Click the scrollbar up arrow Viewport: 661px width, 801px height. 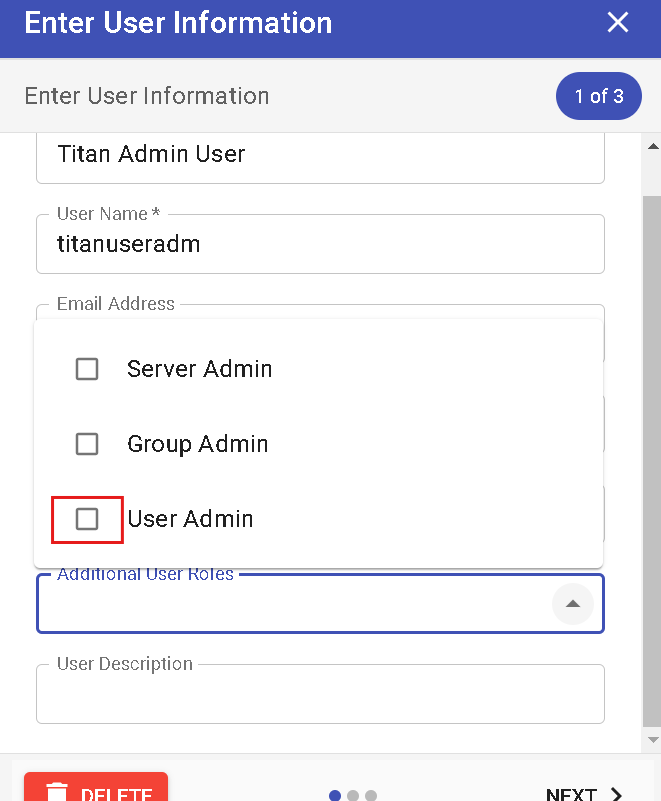pos(653,146)
